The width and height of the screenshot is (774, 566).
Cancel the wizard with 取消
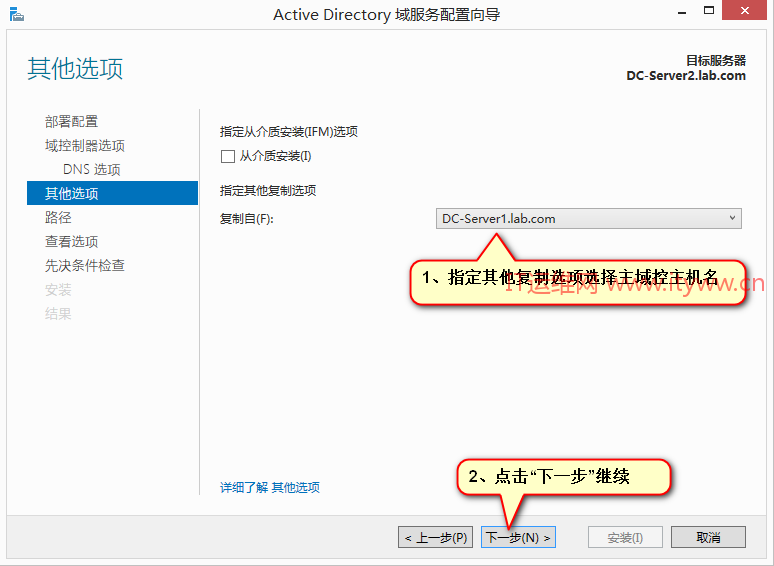point(708,537)
